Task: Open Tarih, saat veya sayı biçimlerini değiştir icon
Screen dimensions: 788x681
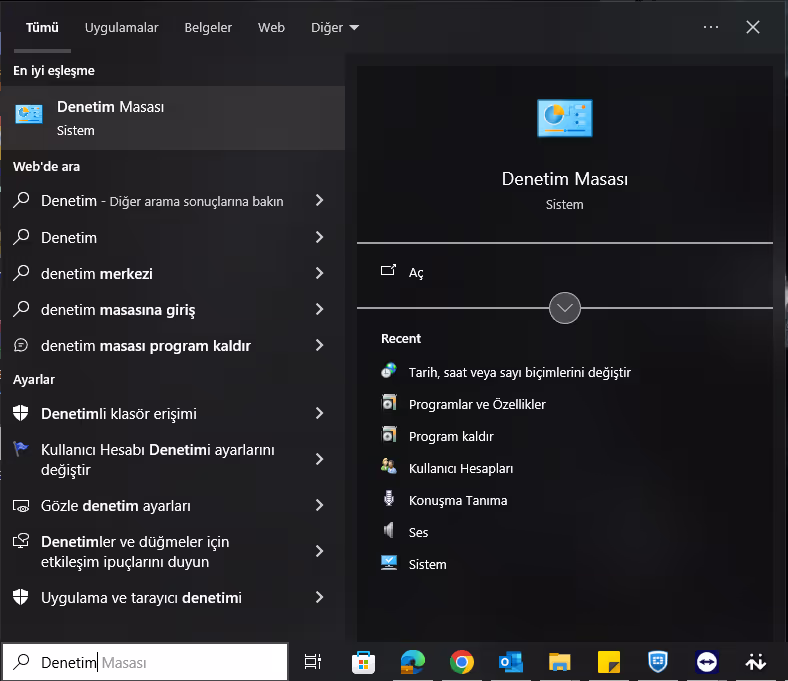Action: pyautogui.click(x=388, y=371)
